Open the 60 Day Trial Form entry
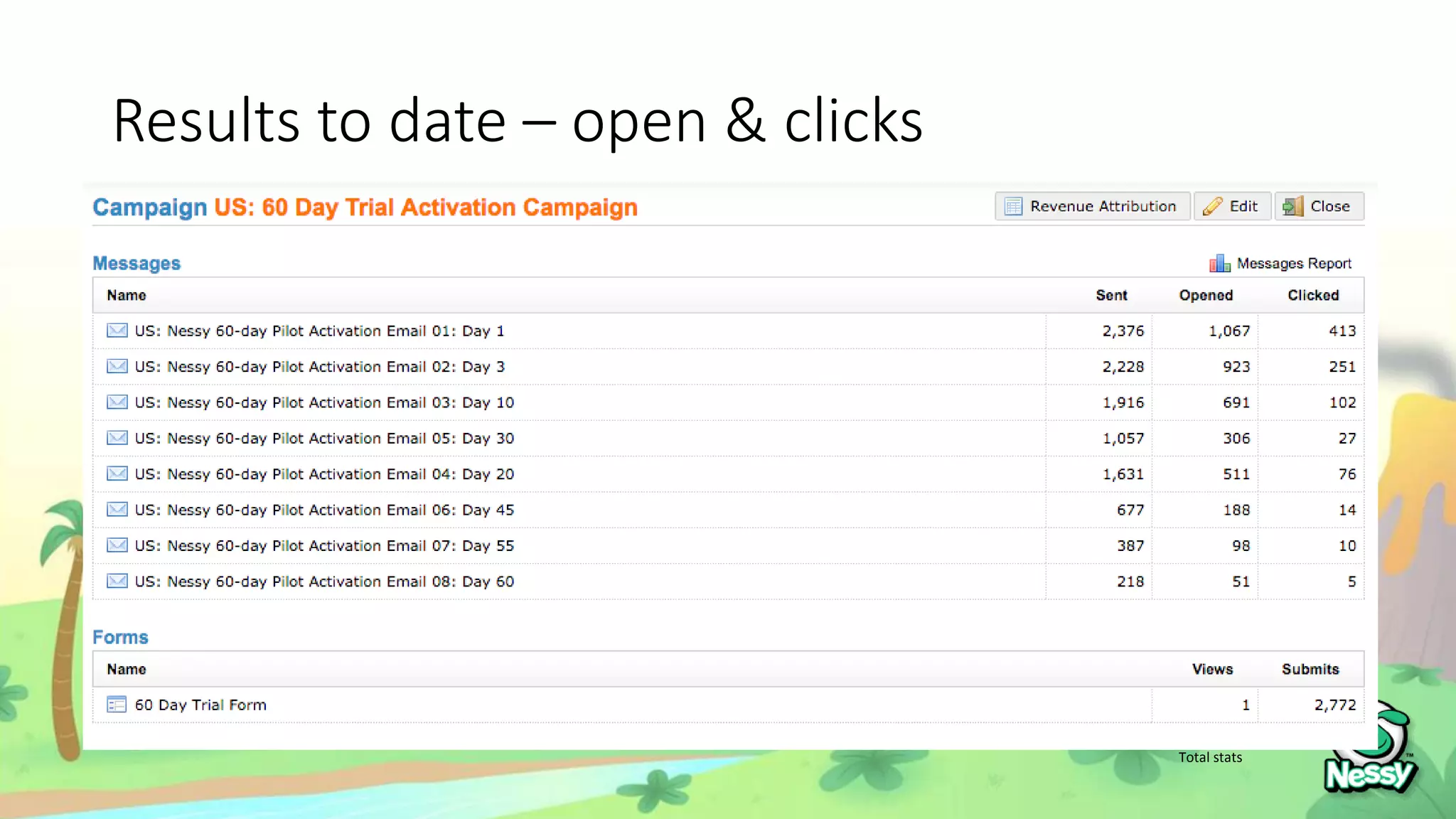Viewport: 1456px width, 819px height. click(200, 705)
